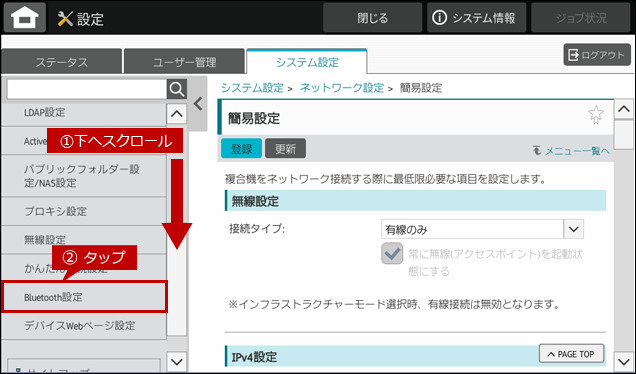
Task: Click the 無線設定 section header
Action: point(415,201)
